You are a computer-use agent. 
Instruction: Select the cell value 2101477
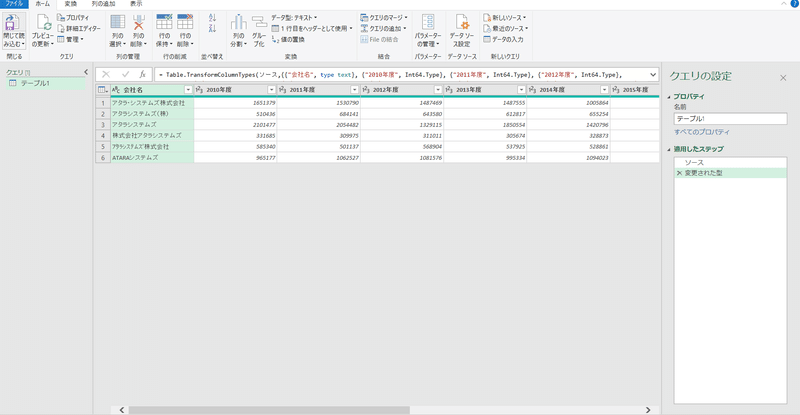pos(235,125)
